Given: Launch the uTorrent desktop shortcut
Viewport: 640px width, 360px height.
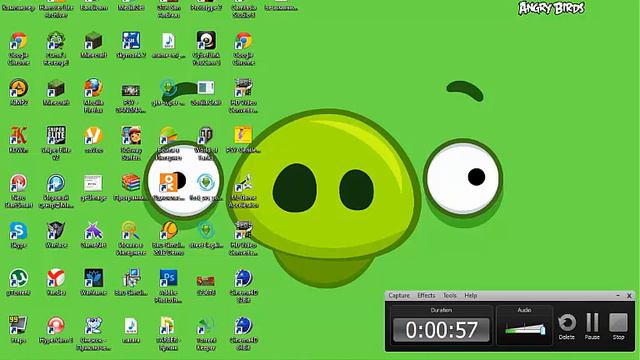Looking at the screenshot, I should 18,278.
